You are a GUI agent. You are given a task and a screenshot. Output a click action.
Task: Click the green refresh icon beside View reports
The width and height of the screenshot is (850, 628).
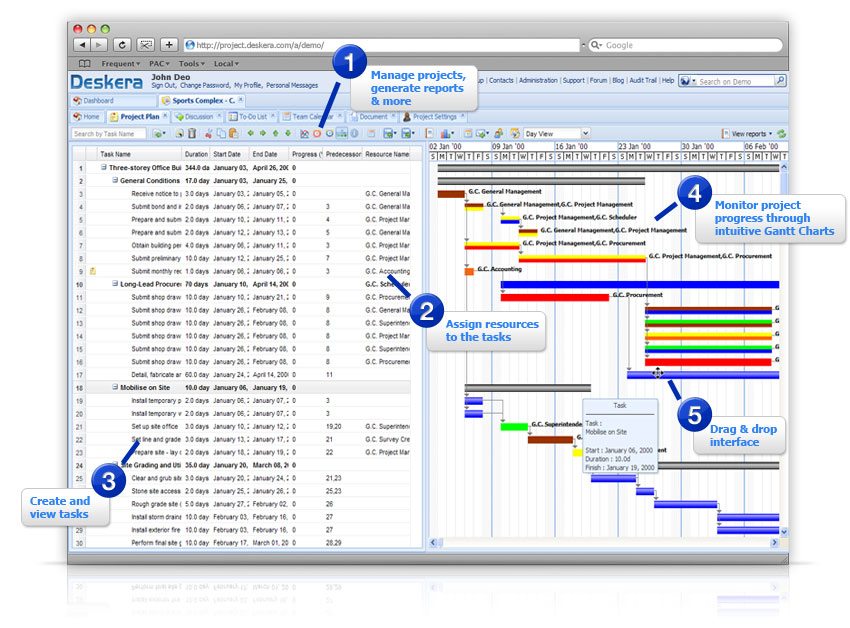(x=781, y=133)
